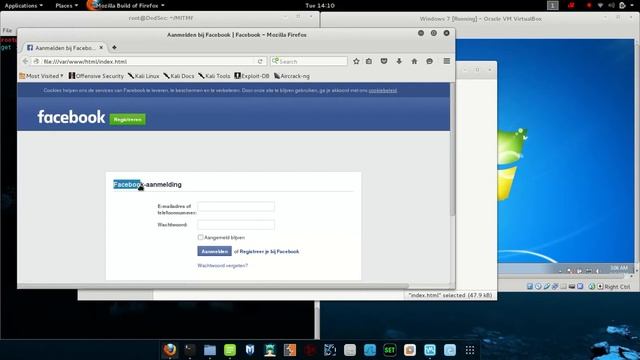Click the Wachtwoord vergeten? link
This screenshot has height=360, width=640.
[222, 265]
